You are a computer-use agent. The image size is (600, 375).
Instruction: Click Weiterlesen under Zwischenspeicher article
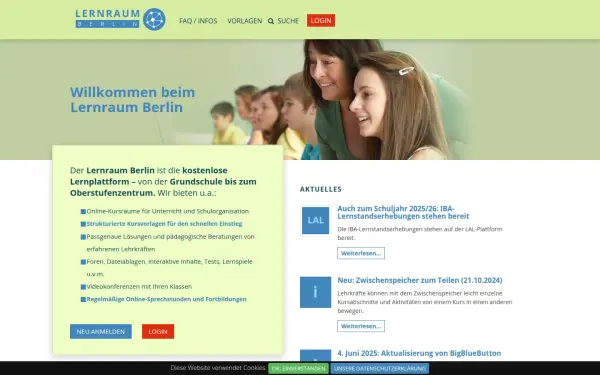(x=361, y=326)
